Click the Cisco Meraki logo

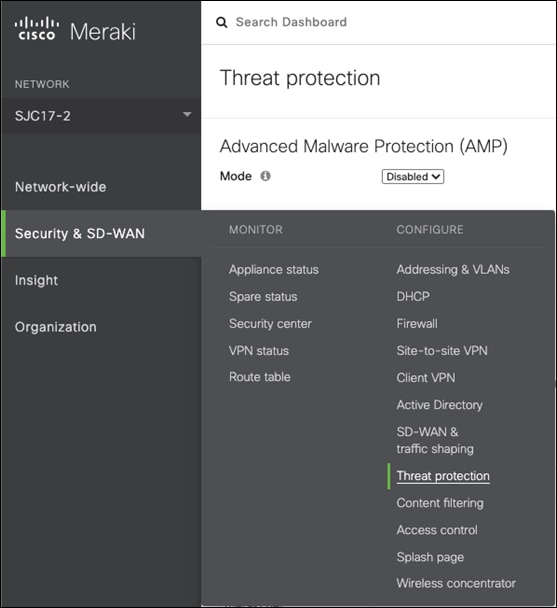75,30
